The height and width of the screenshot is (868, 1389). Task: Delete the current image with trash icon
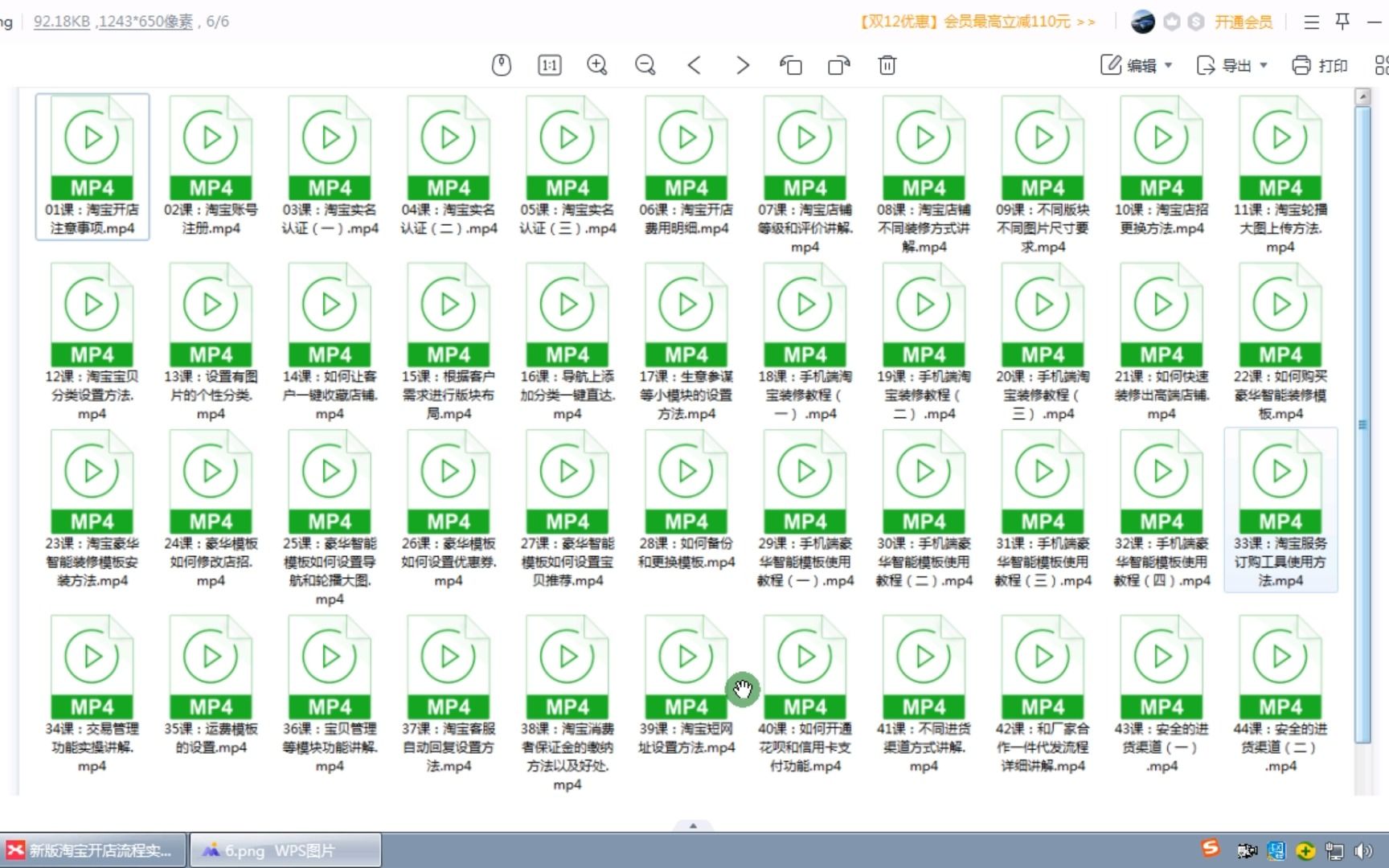point(887,65)
